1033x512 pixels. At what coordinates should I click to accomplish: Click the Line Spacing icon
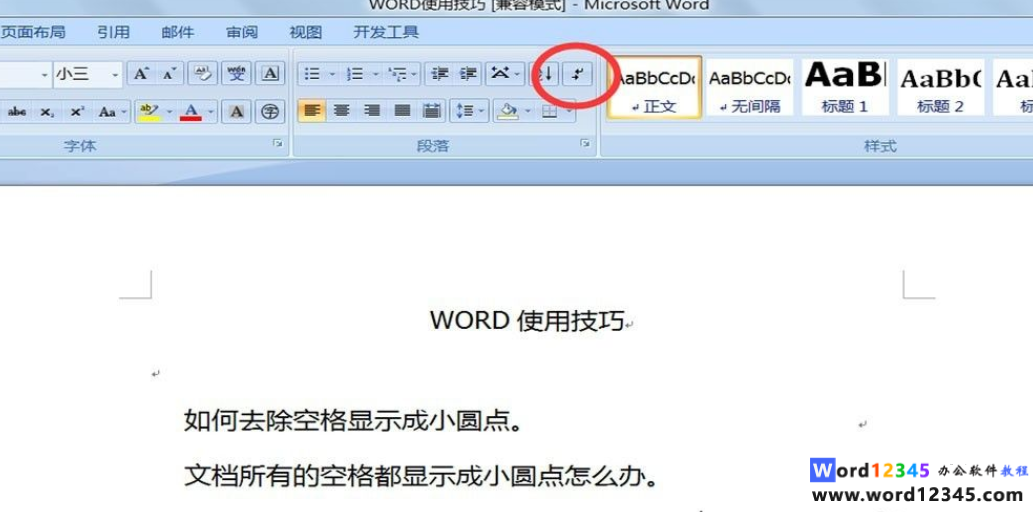click(x=464, y=111)
